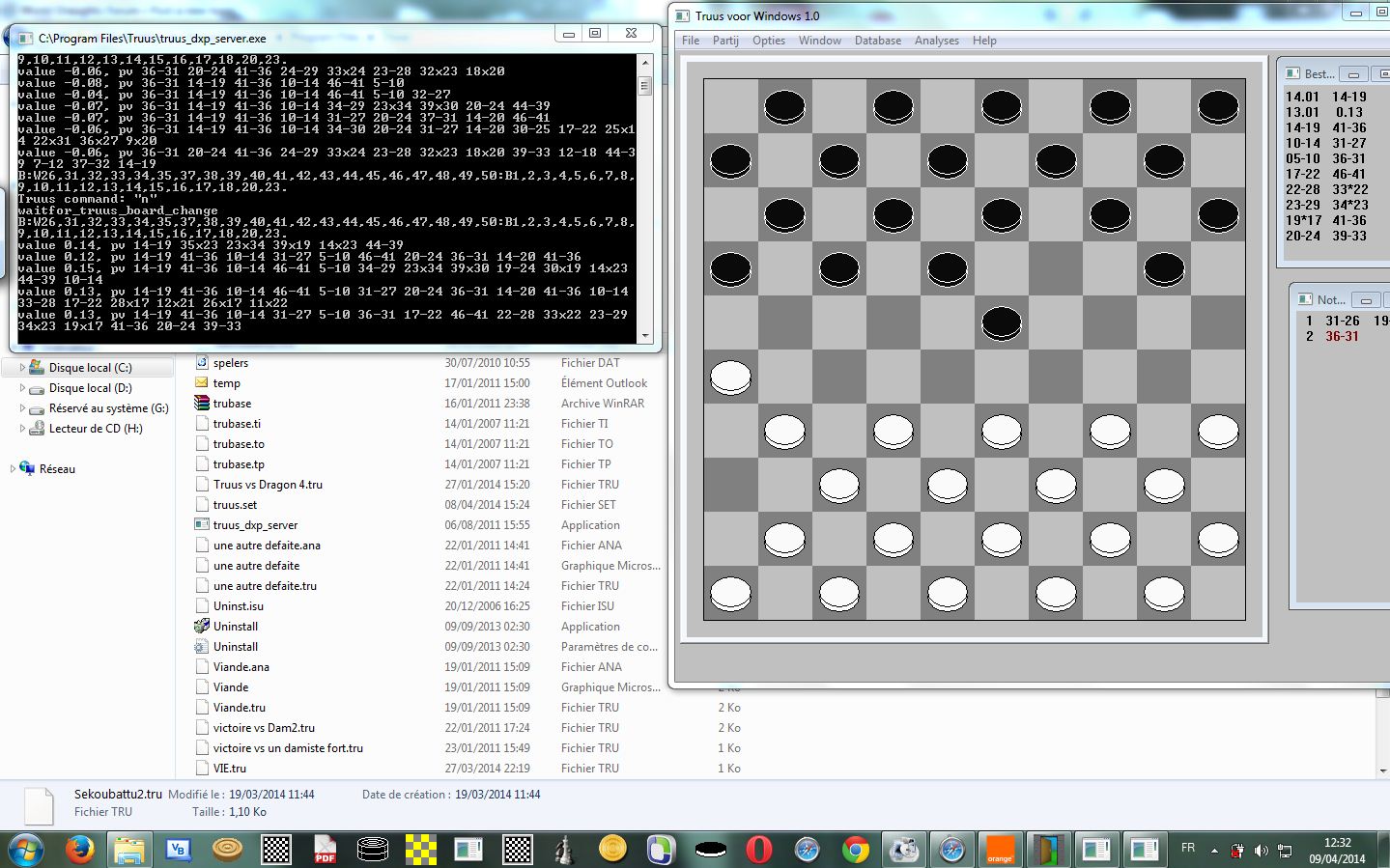Click the Opera icon in taskbar
Screen dimensions: 1390x868
[758, 850]
